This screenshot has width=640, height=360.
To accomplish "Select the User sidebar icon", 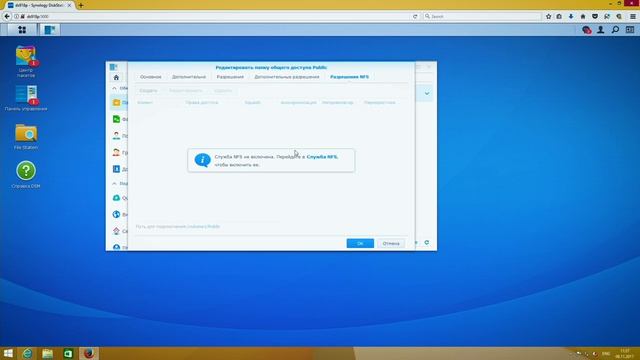I will [116, 136].
